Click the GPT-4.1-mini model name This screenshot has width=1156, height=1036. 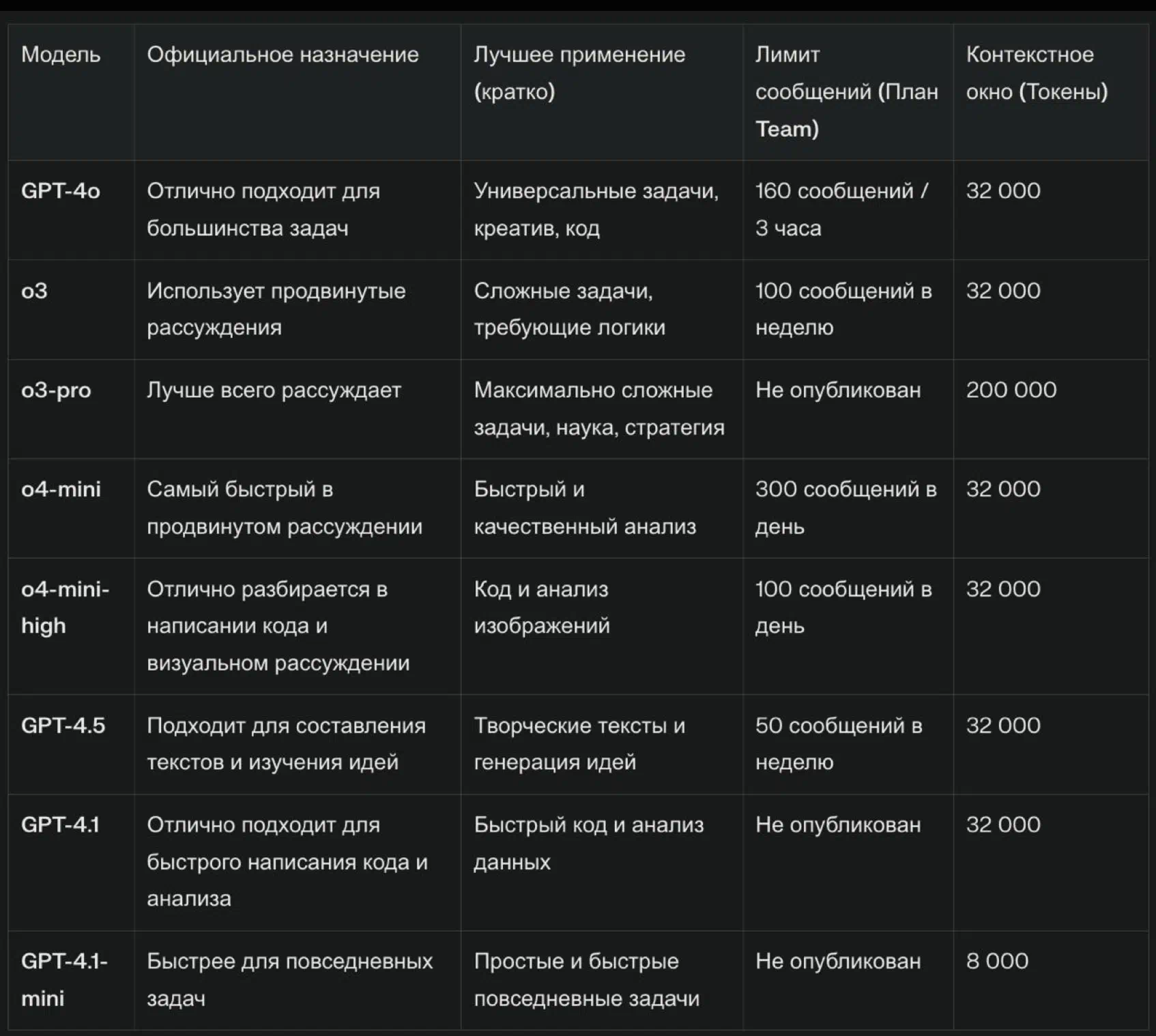pos(64,980)
